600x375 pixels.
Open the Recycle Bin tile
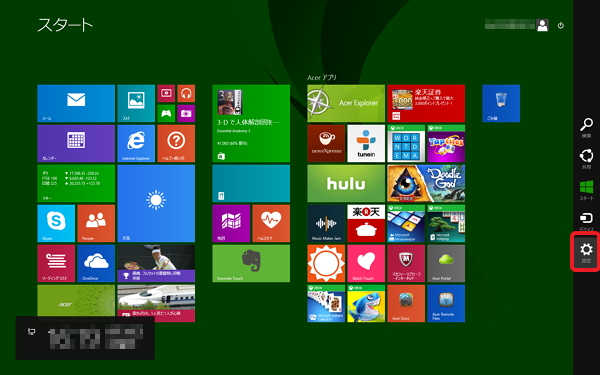[501, 103]
